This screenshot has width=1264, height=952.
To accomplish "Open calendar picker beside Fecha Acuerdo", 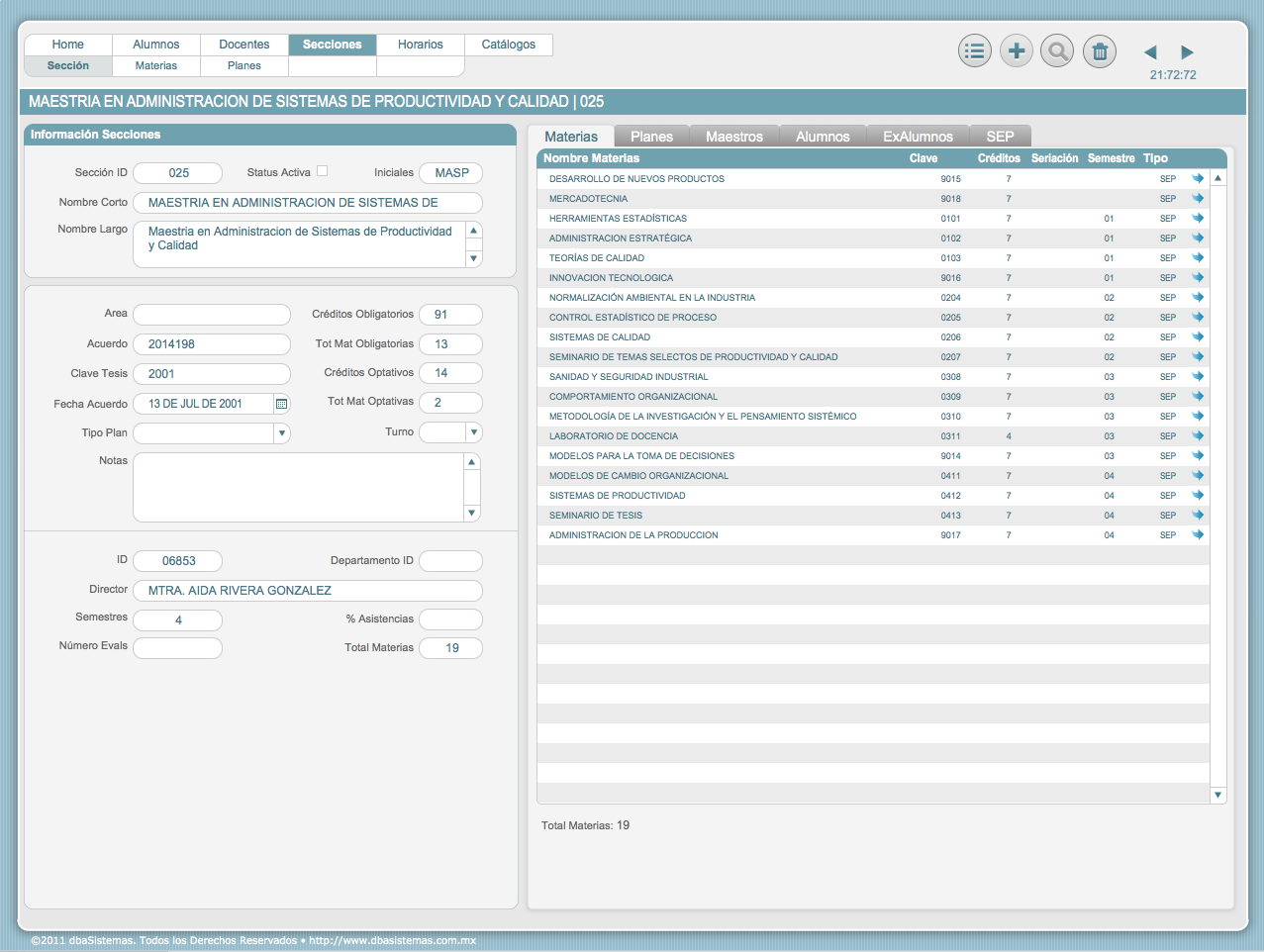I will click(282, 404).
